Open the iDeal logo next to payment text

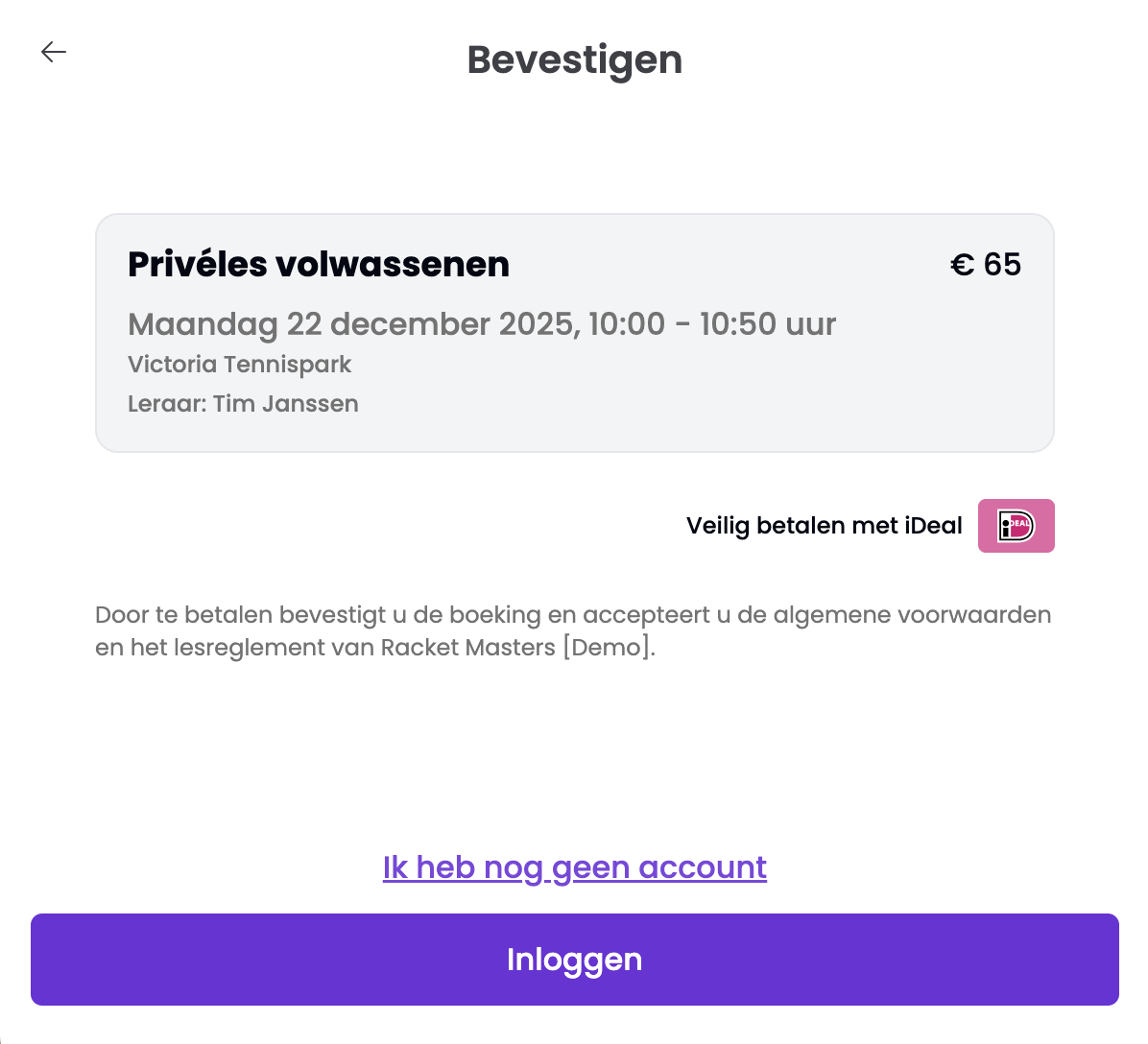[x=1016, y=525]
